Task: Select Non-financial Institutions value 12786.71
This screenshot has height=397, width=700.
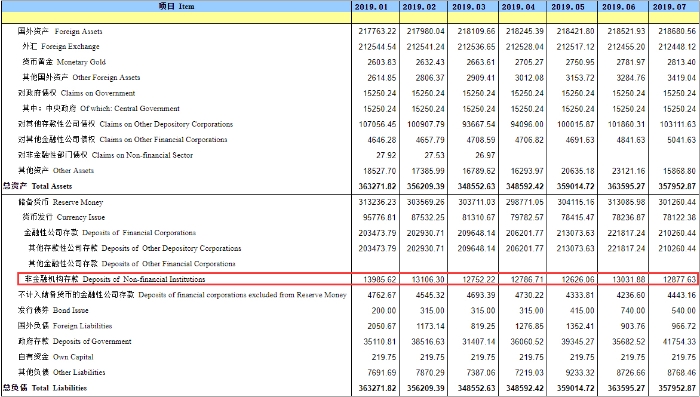Action: [527, 280]
